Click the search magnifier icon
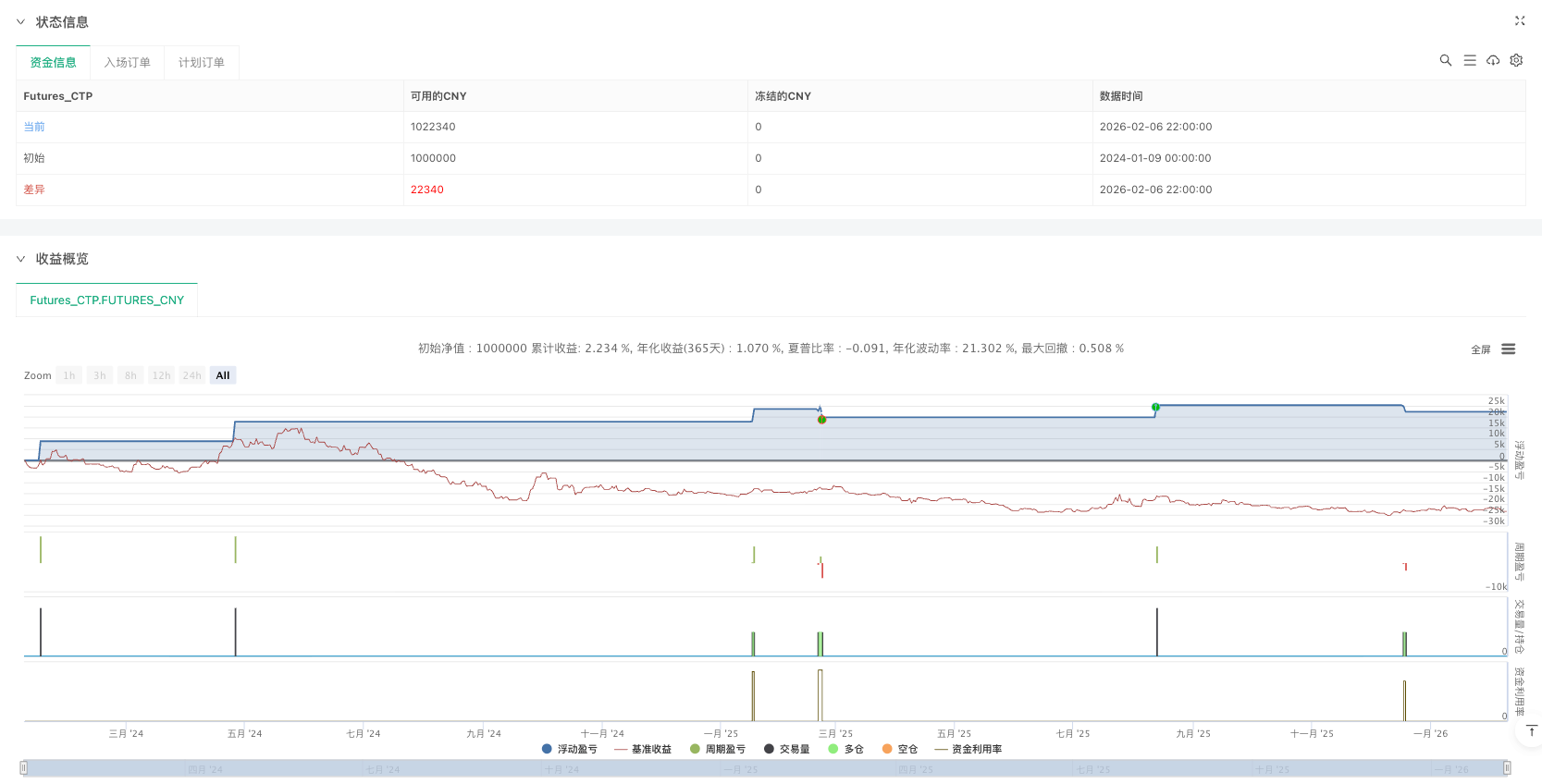This screenshot has height=784, width=1542. click(1445, 60)
